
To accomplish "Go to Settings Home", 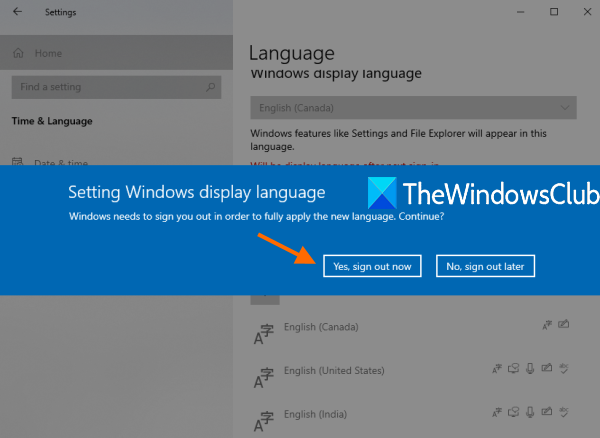I will click(116, 53).
